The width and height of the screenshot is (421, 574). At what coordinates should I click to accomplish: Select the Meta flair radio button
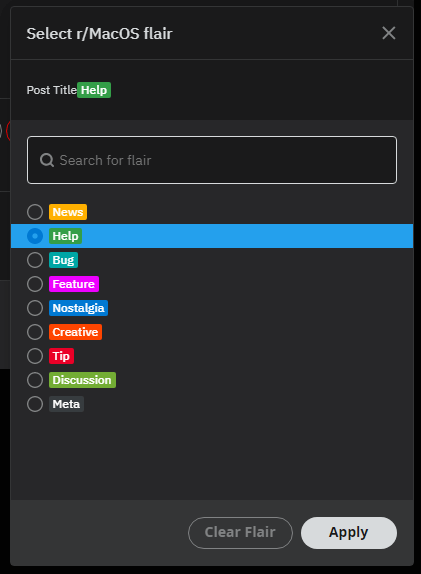click(x=35, y=404)
